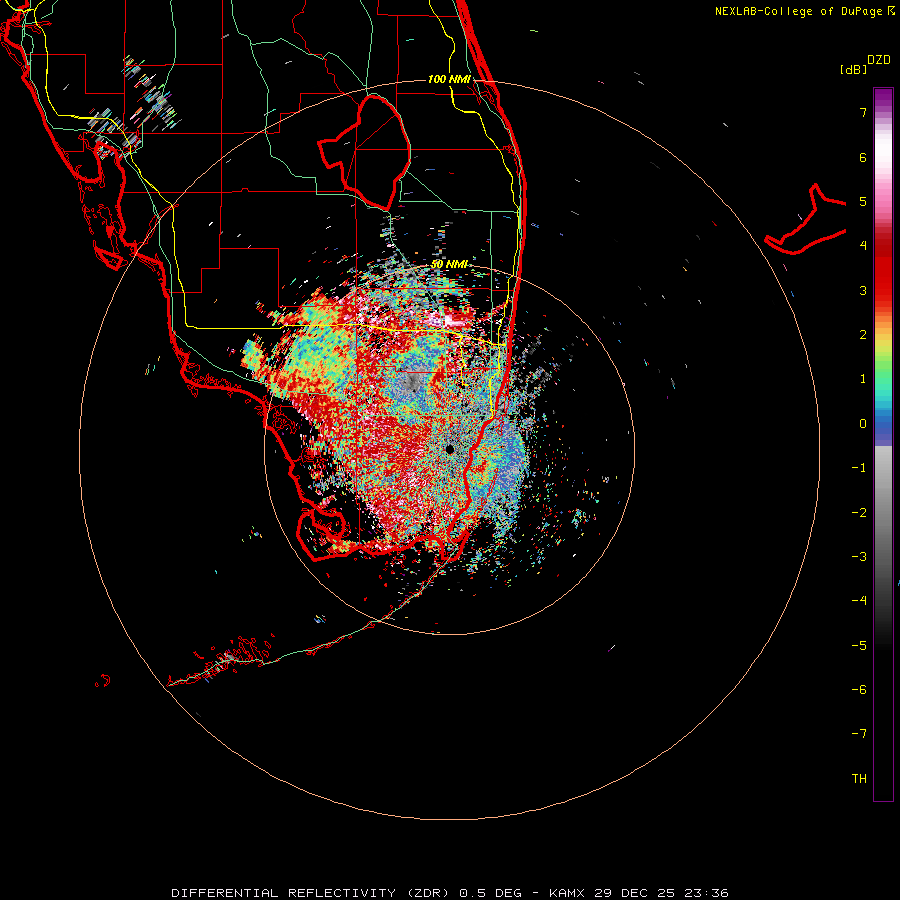900x900 pixels.
Task: Click the 4 value on color scale
Action: click(x=863, y=246)
